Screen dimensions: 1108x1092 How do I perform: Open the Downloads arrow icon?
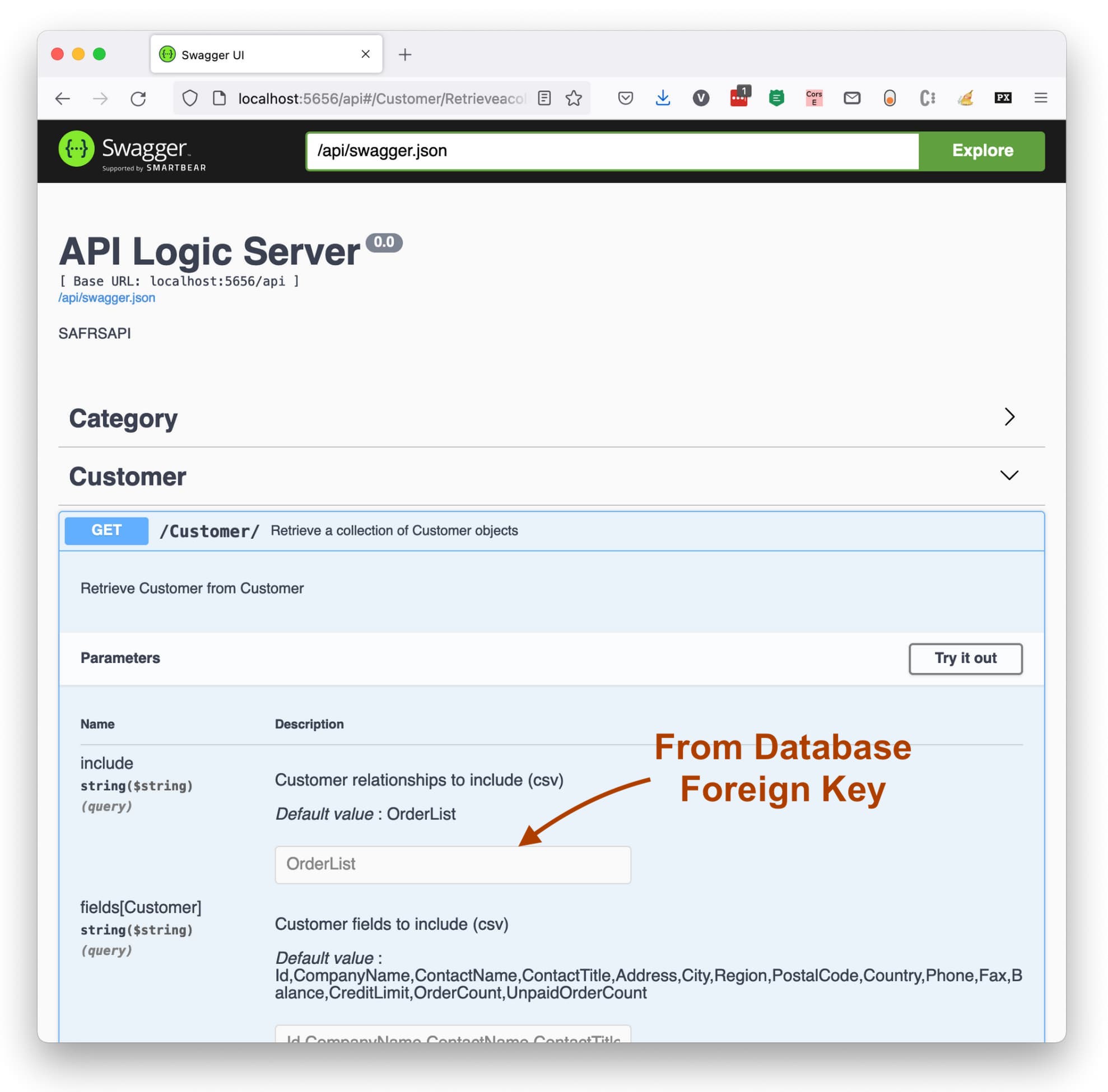[x=662, y=99]
